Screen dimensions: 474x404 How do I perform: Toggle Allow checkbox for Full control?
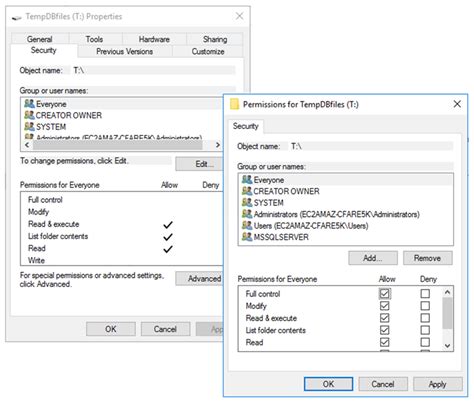coord(384,294)
